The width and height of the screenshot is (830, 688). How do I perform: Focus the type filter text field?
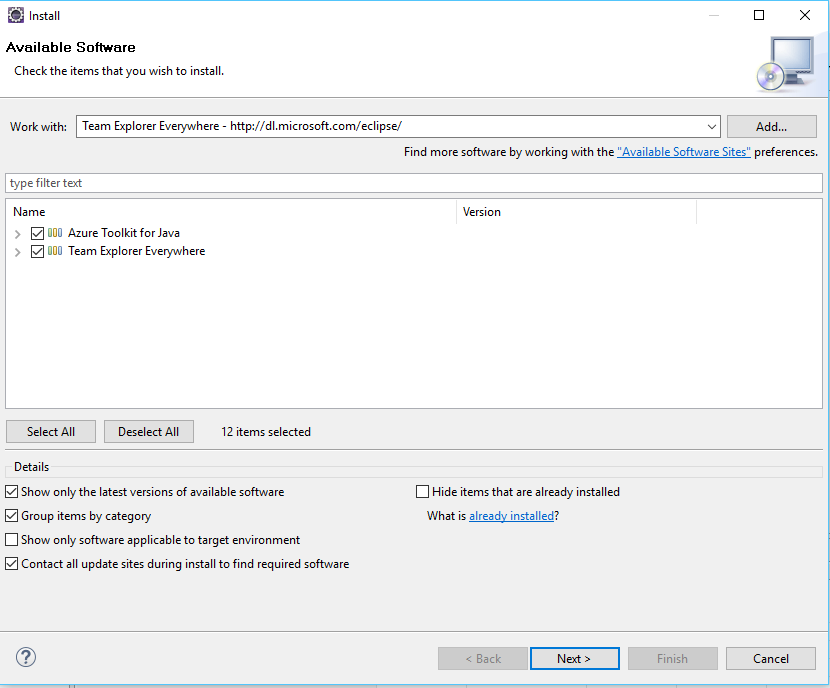(x=414, y=183)
